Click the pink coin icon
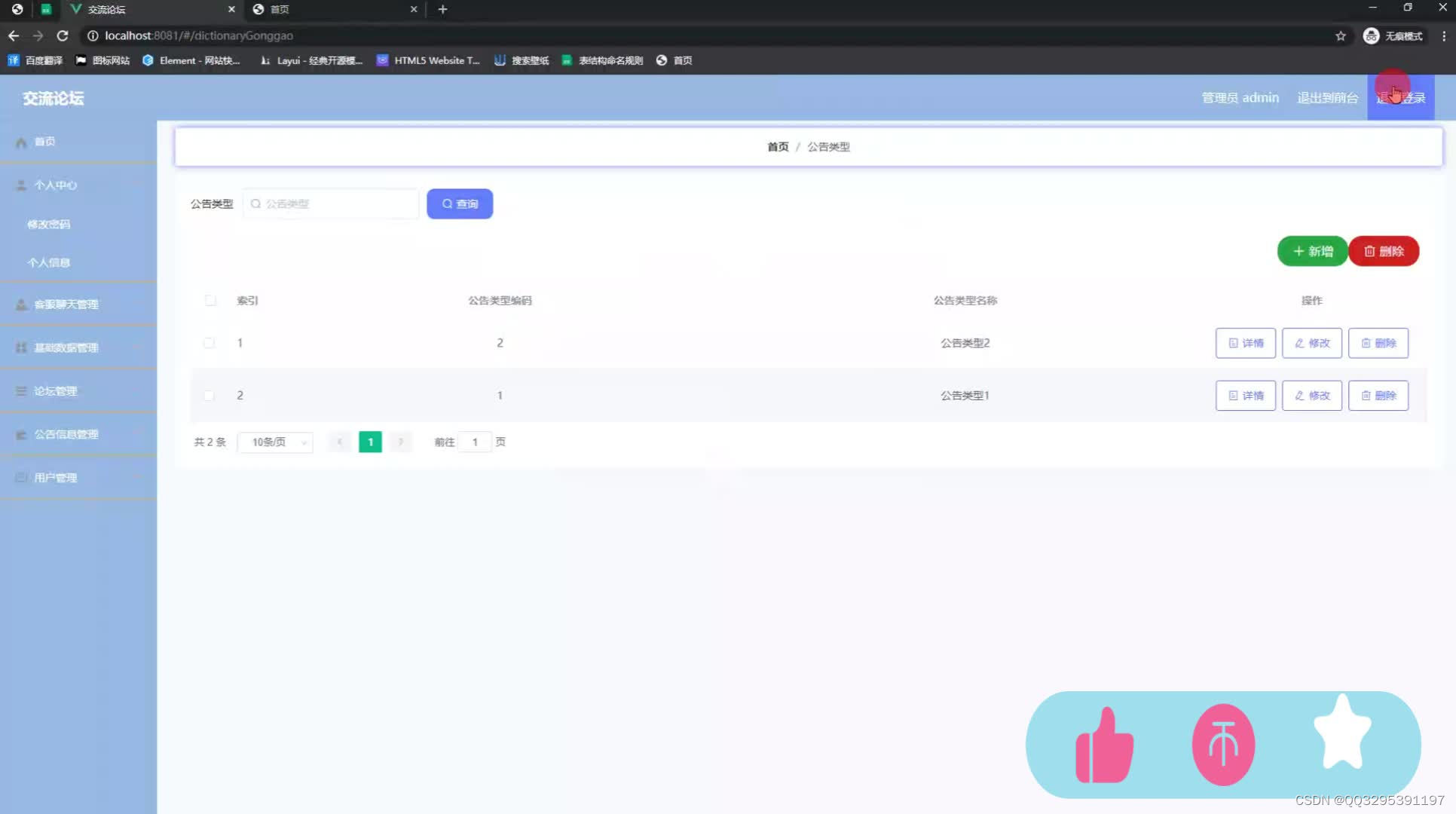Viewport: 1456px width, 814px height. point(1223,745)
